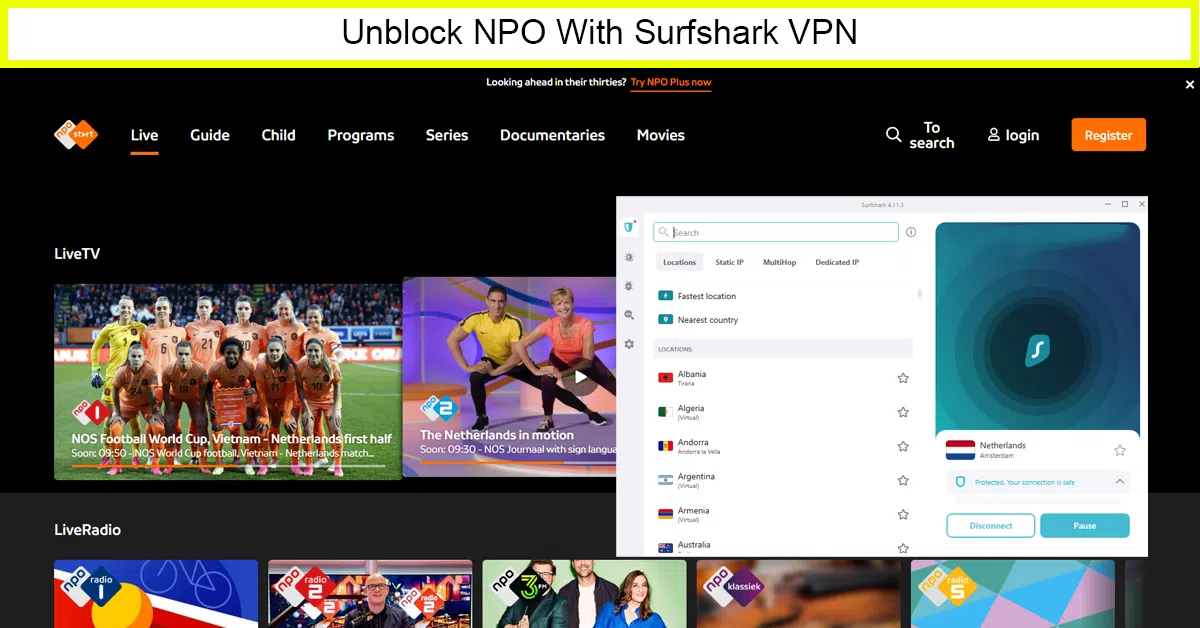Favorite Algeria with its star icon
1200x628 pixels.
903,412
